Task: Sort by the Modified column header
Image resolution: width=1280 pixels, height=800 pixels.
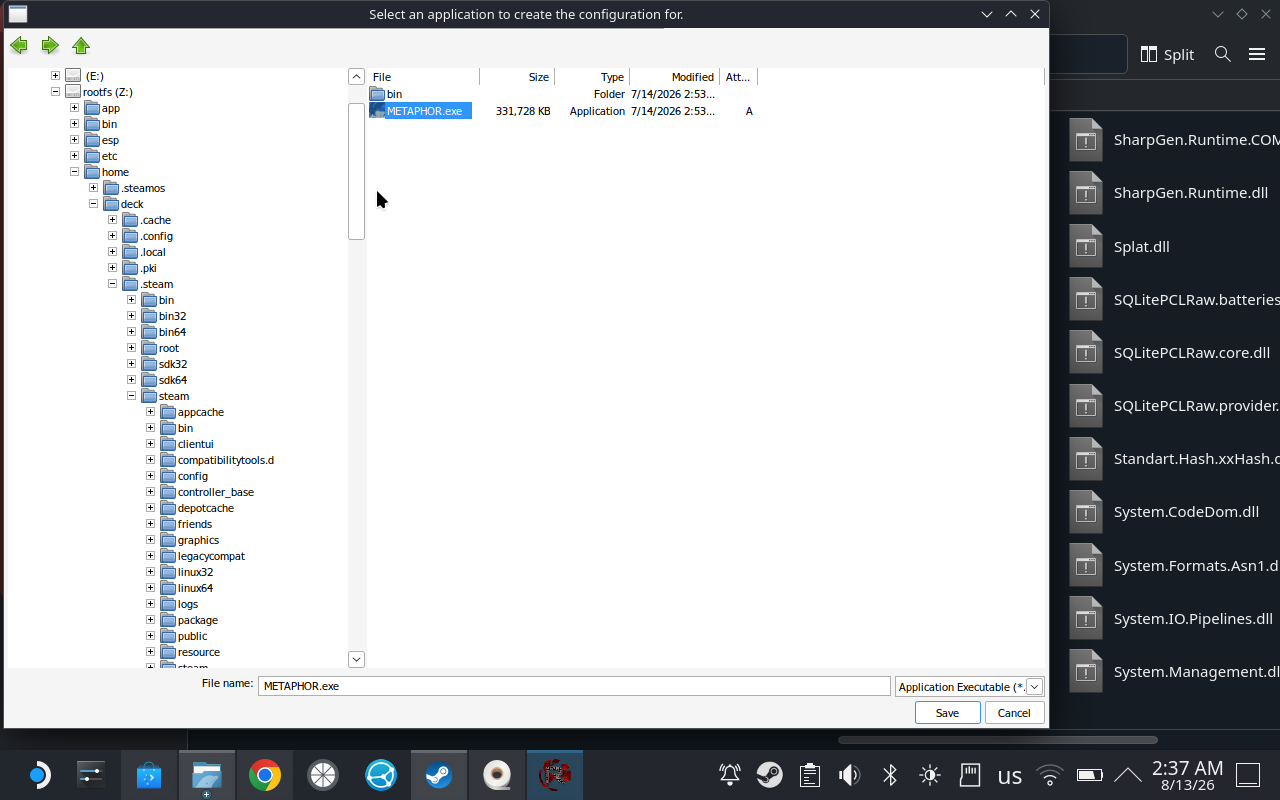Action: tap(674, 77)
